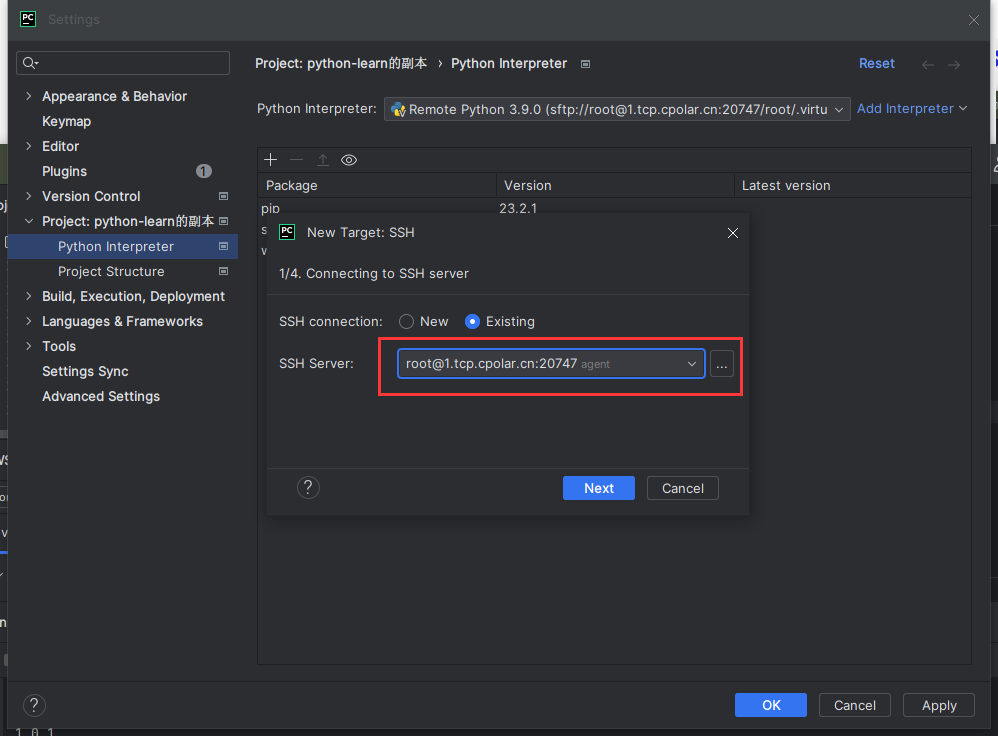Select the Existing SSH connection radio button
Screen dimensions: 998x736
click(x=473, y=322)
